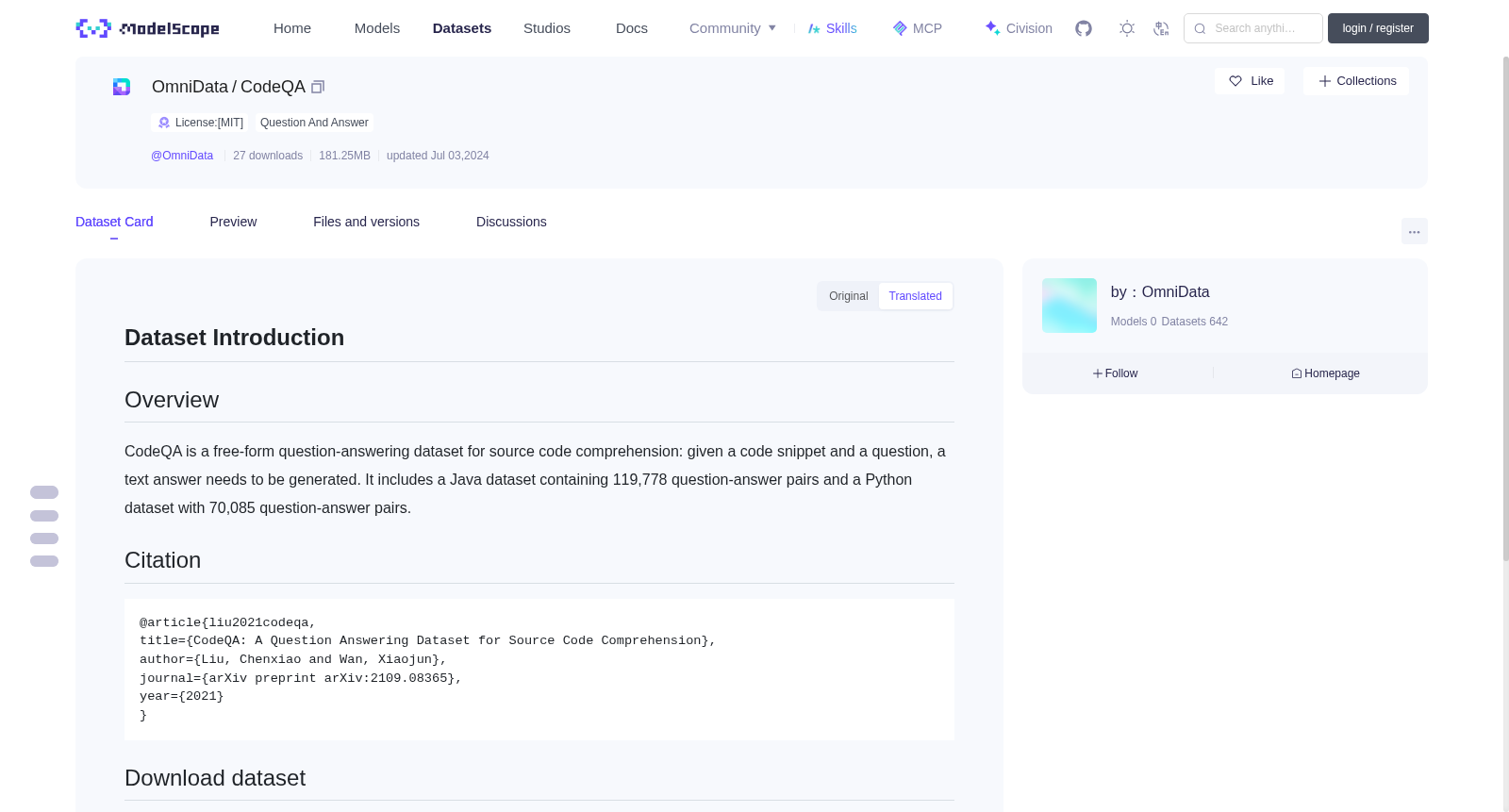Click the OmniData organization thumbnail
Image resolution: width=1509 pixels, height=812 pixels.
(x=1070, y=306)
